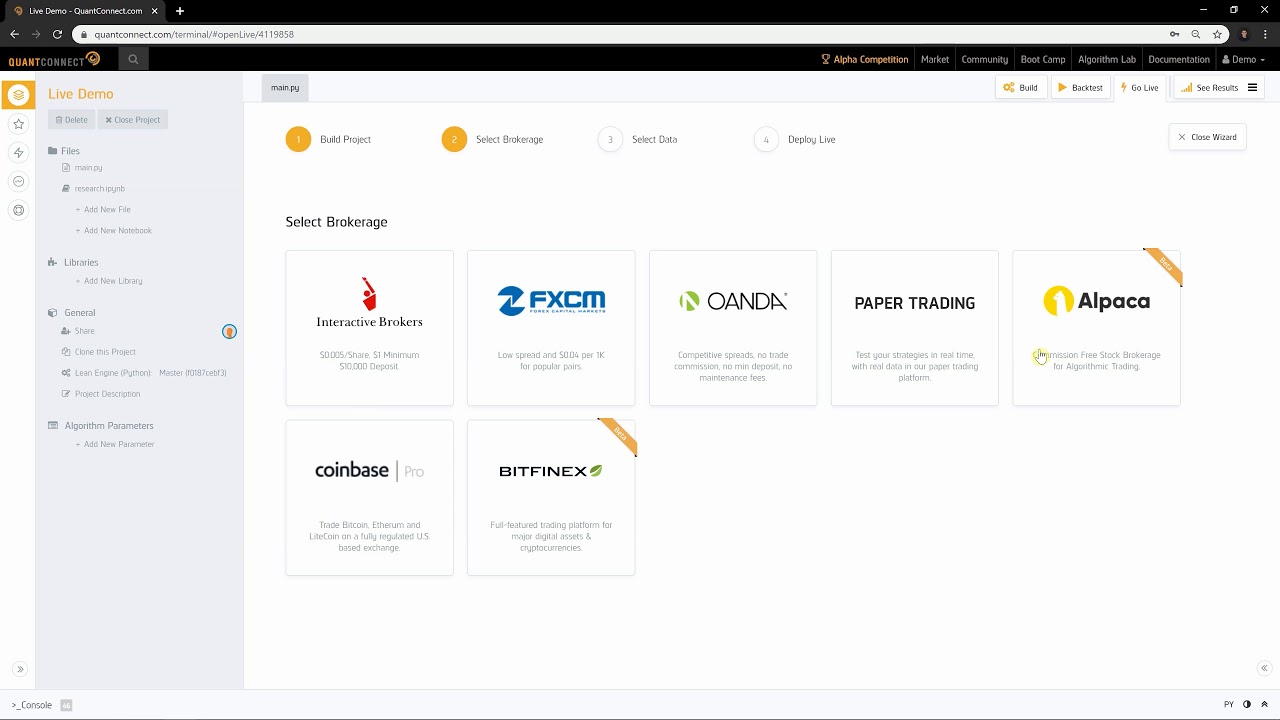Click the saved password key icon
Viewport: 1280px width, 720px height.
click(x=1174, y=34)
